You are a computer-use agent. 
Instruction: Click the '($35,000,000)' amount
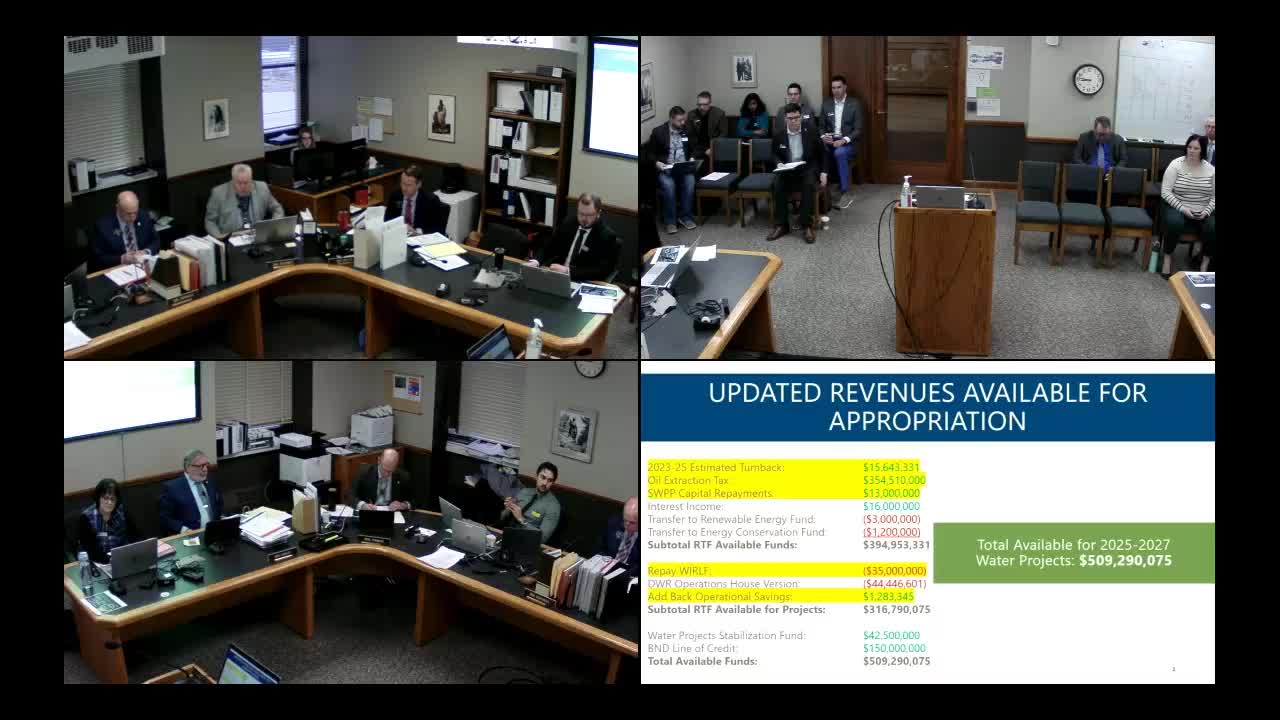(x=894, y=570)
